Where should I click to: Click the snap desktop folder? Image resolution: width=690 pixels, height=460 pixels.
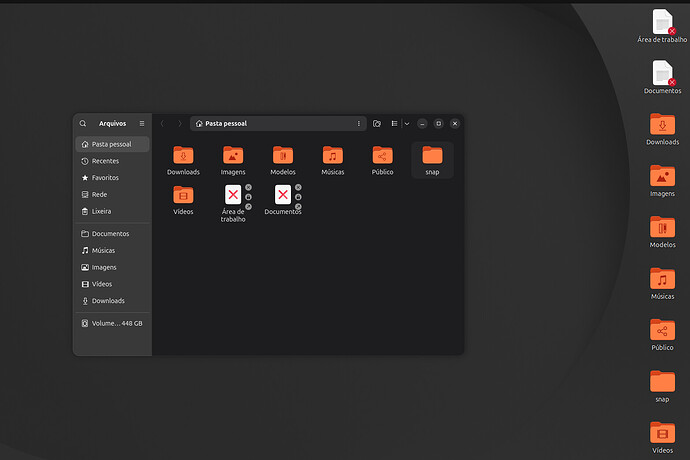662,386
